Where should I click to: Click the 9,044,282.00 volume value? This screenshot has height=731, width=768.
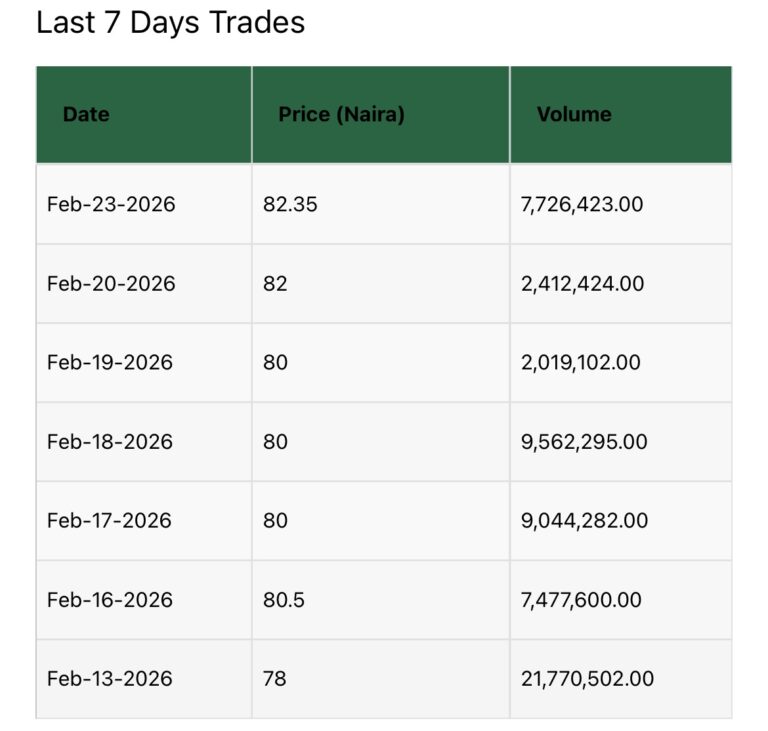point(584,521)
